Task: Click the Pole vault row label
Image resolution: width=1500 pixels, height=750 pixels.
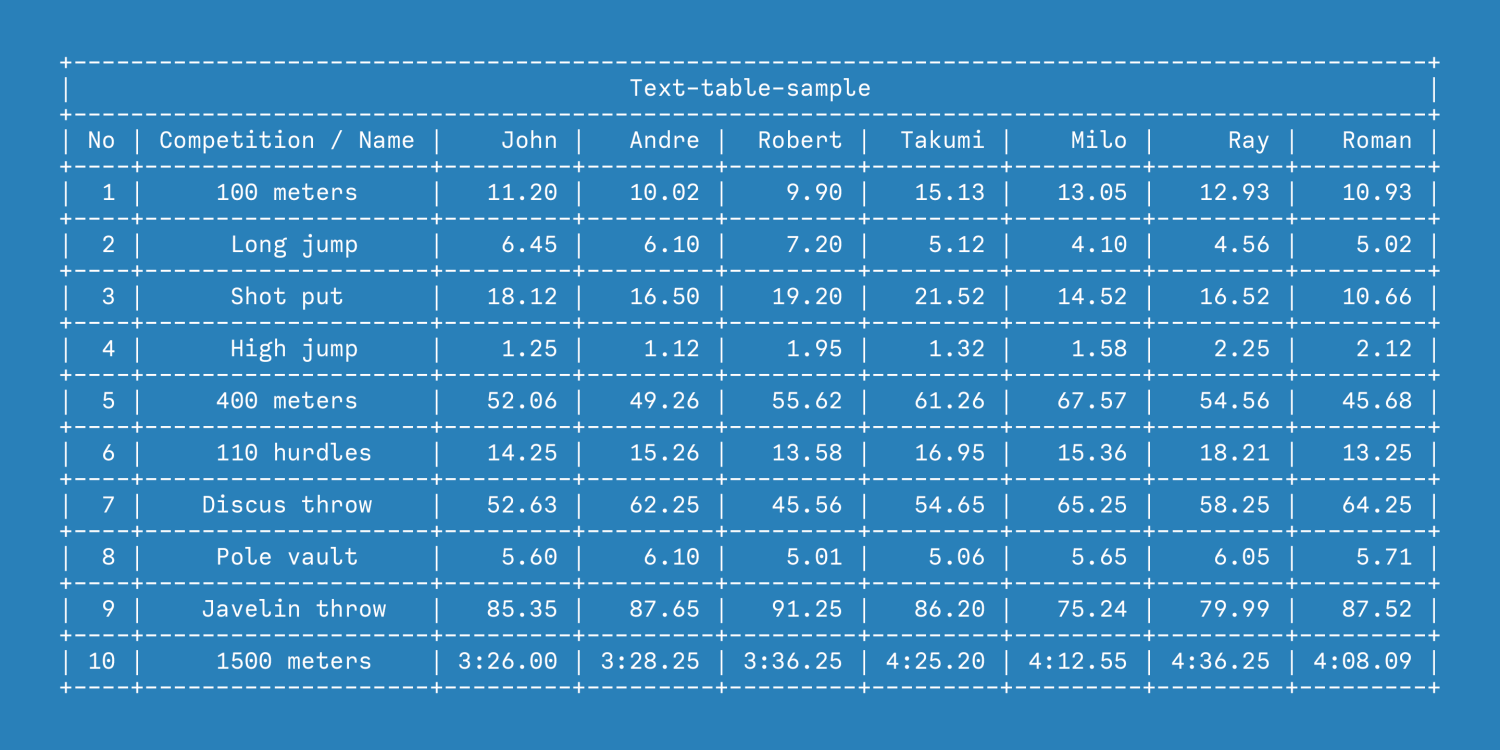Action: [x=287, y=557]
